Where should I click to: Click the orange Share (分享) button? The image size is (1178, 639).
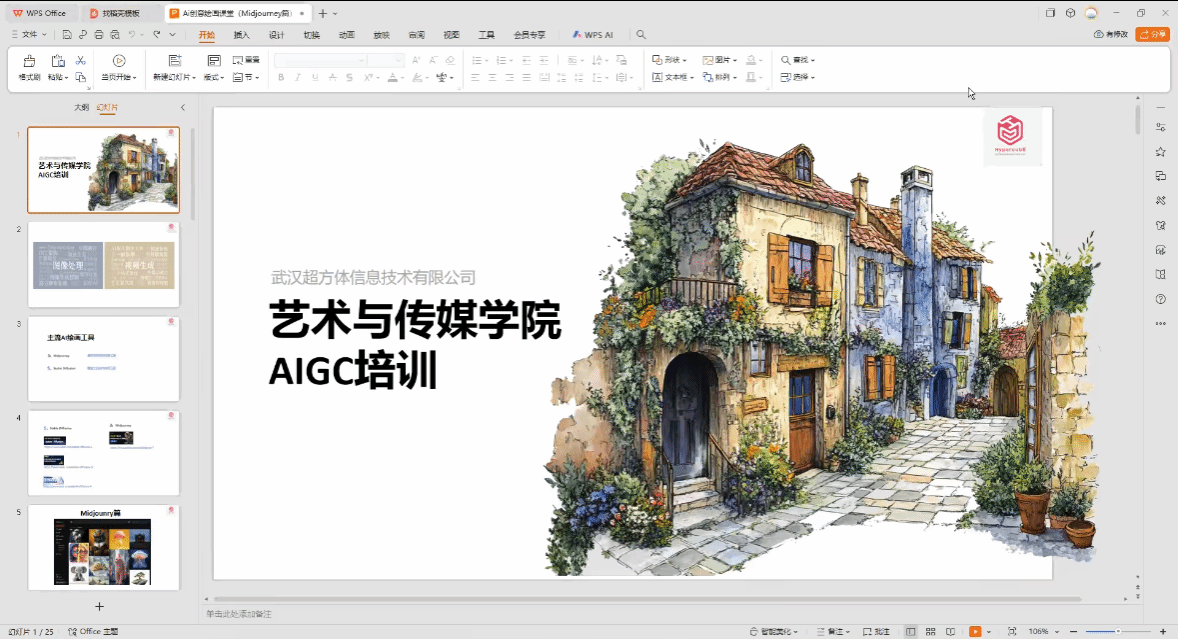(x=1152, y=34)
